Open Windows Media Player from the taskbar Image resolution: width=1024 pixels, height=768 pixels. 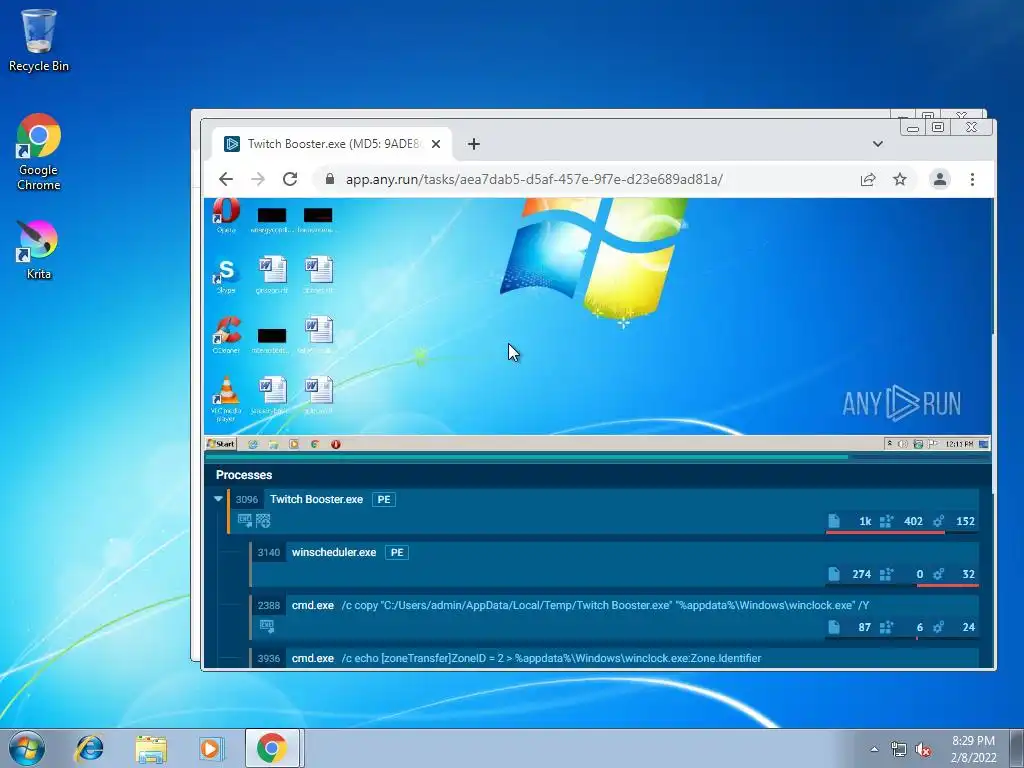[x=211, y=748]
